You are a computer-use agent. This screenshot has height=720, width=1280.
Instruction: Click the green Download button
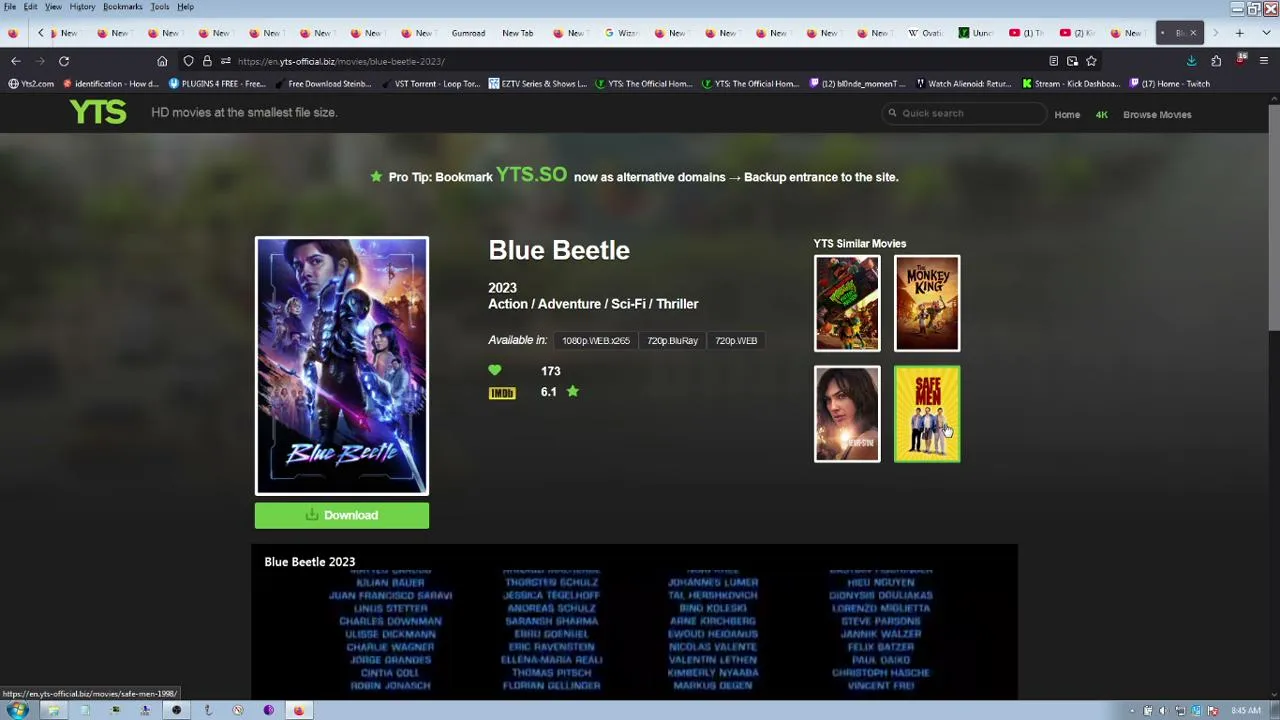click(342, 515)
